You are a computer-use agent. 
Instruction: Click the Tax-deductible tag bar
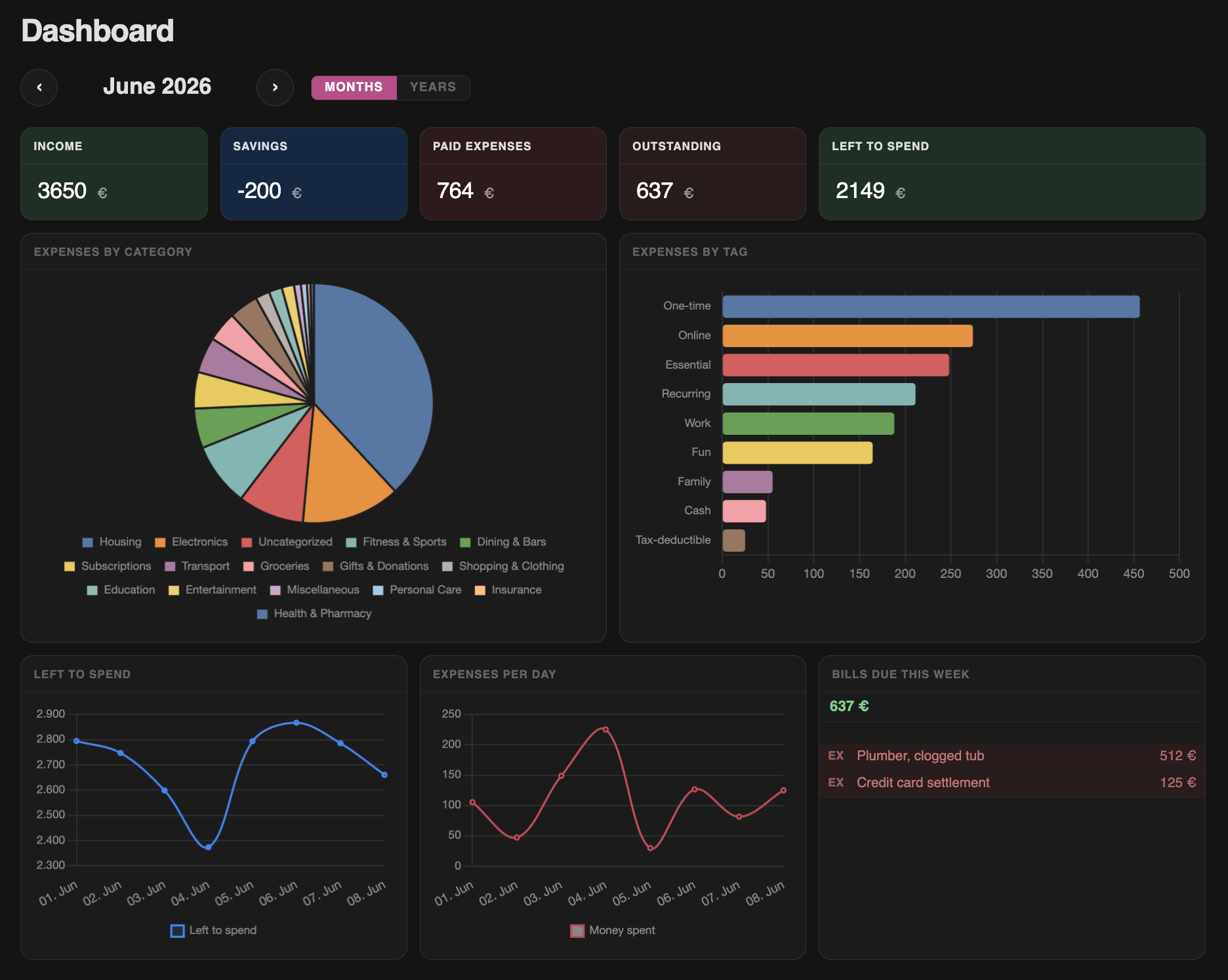pos(734,540)
